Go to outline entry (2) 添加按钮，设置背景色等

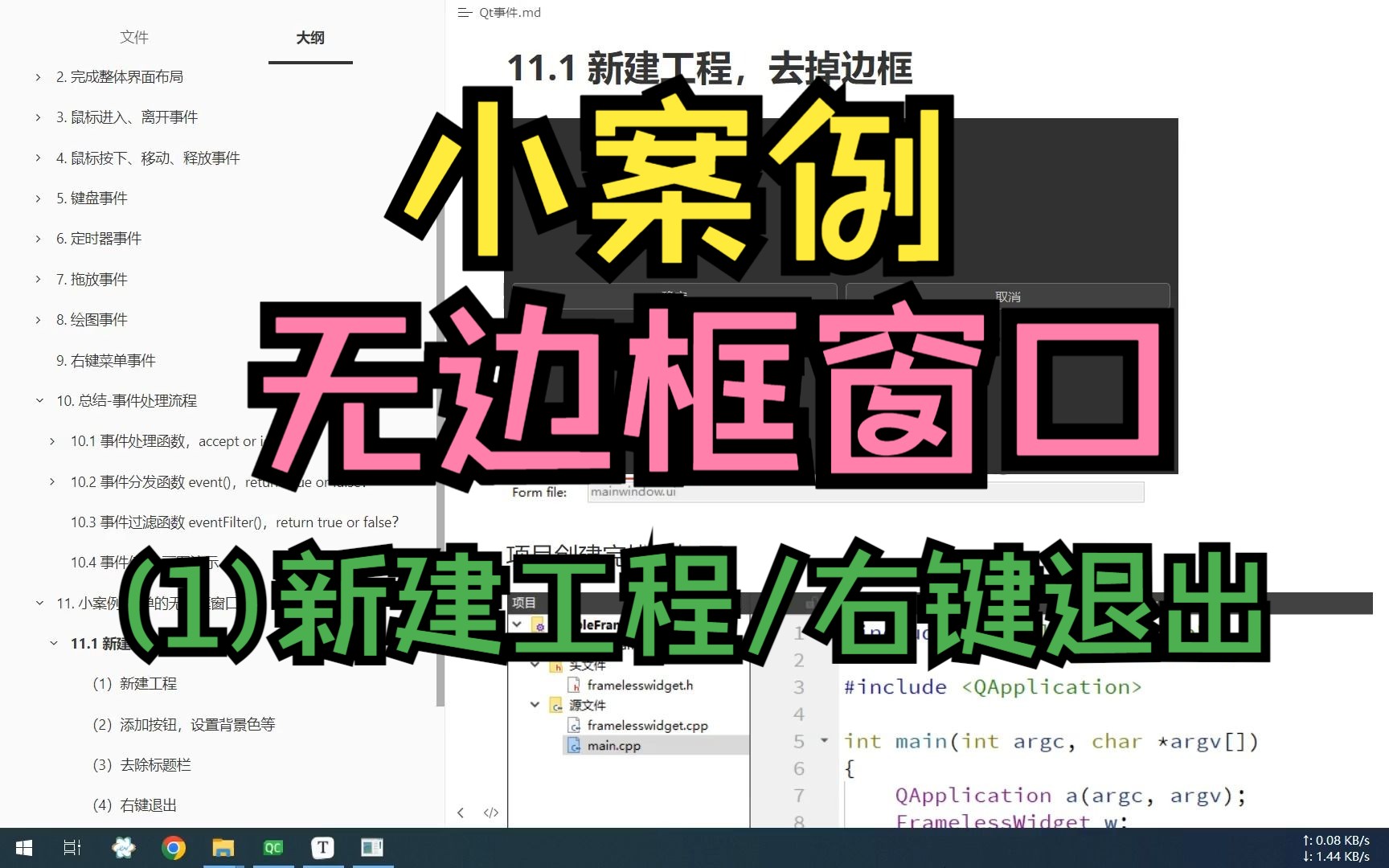(x=184, y=724)
